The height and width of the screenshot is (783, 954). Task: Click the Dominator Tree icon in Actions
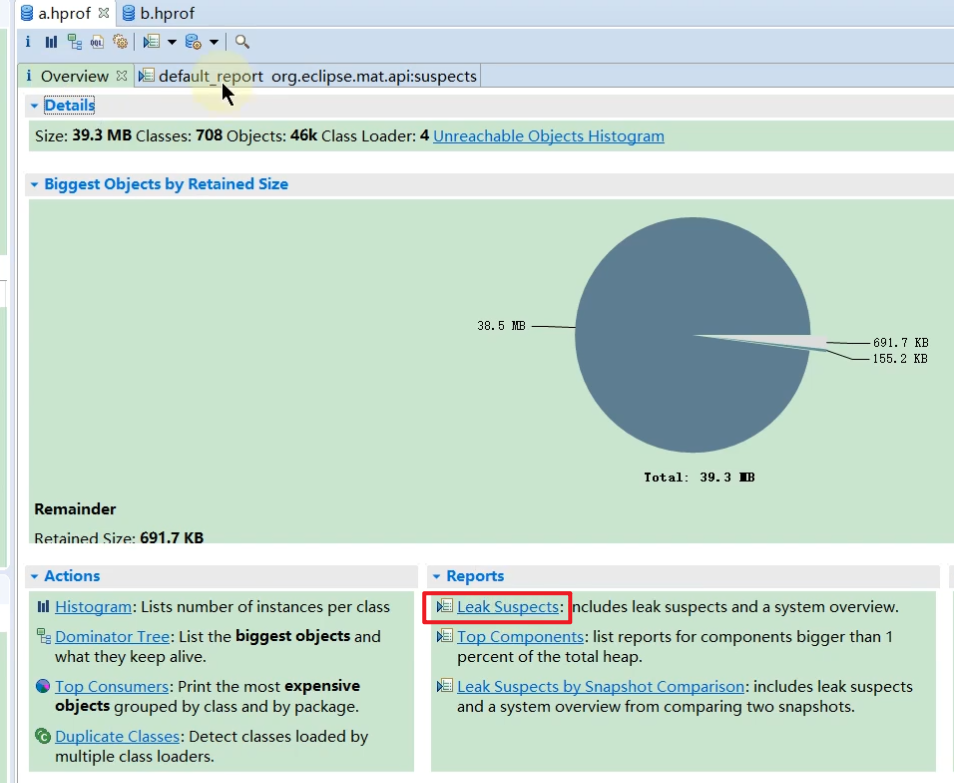coord(43,636)
